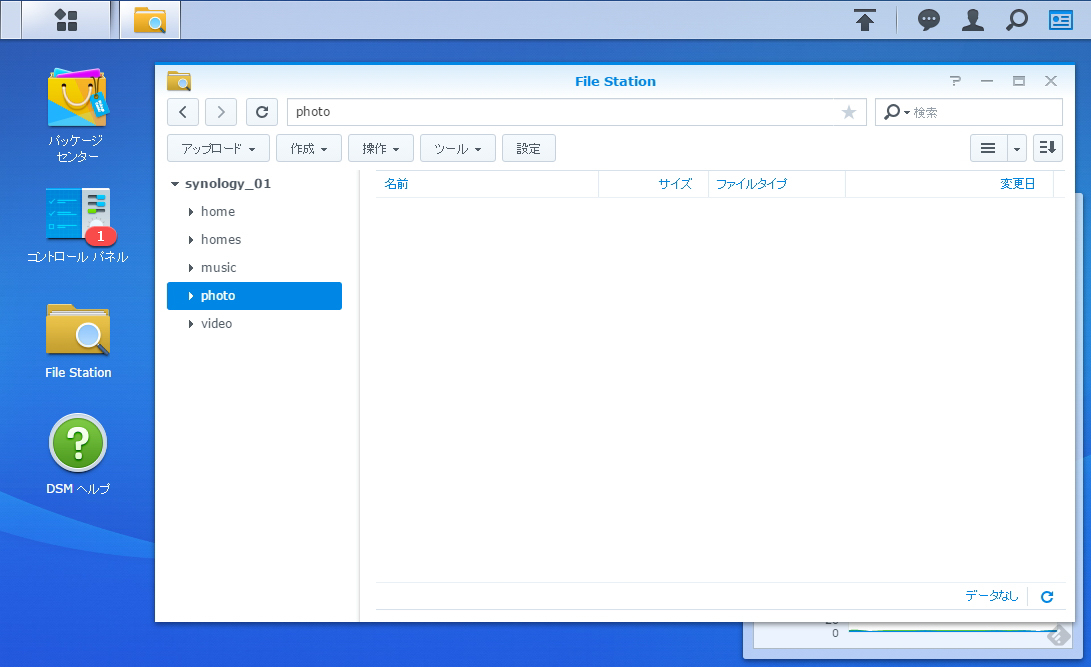1091x667 pixels.
Task: Maximize the File Station window
Action: click(x=1019, y=81)
